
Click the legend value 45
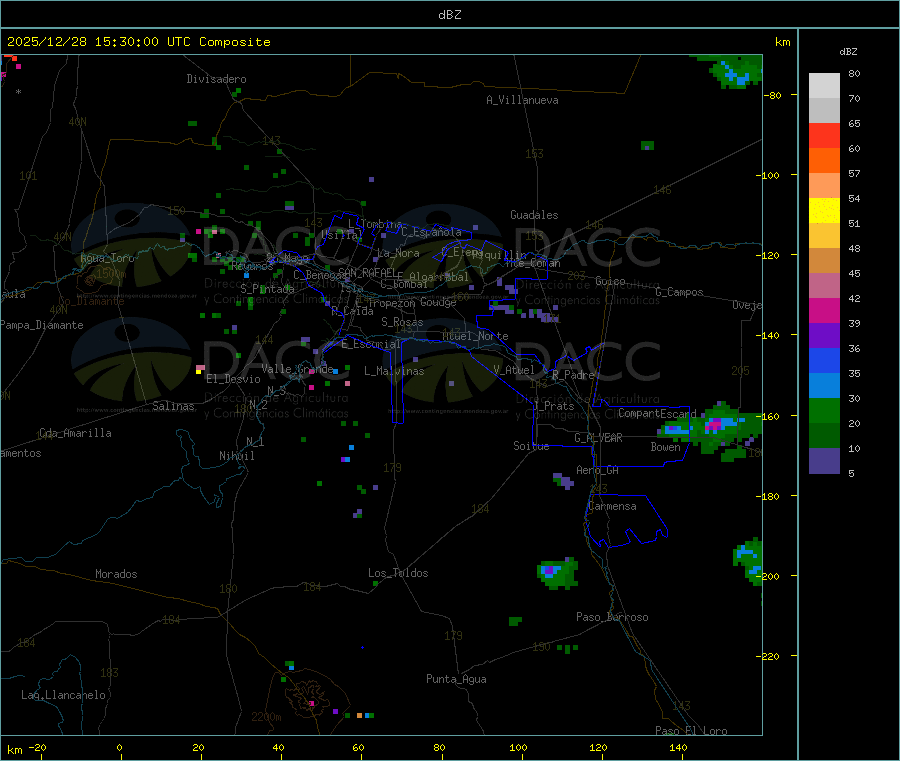[x=854, y=273]
